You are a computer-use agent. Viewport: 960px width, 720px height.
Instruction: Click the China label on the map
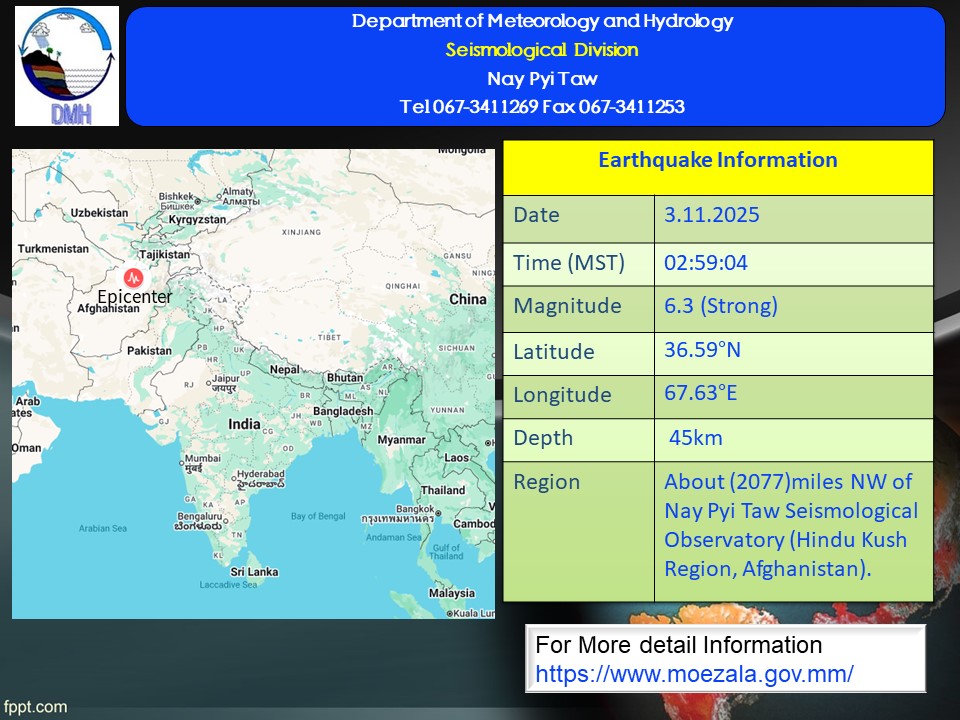point(467,299)
